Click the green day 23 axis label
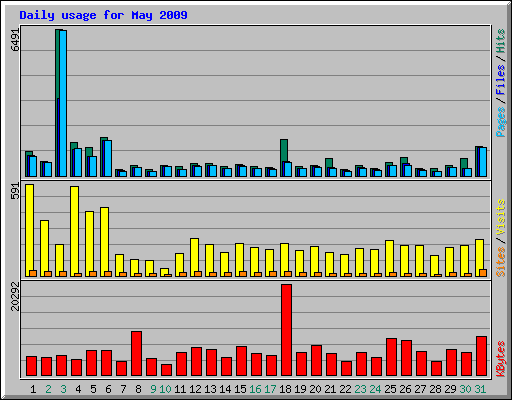This screenshot has height=400, width=512. (360, 389)
